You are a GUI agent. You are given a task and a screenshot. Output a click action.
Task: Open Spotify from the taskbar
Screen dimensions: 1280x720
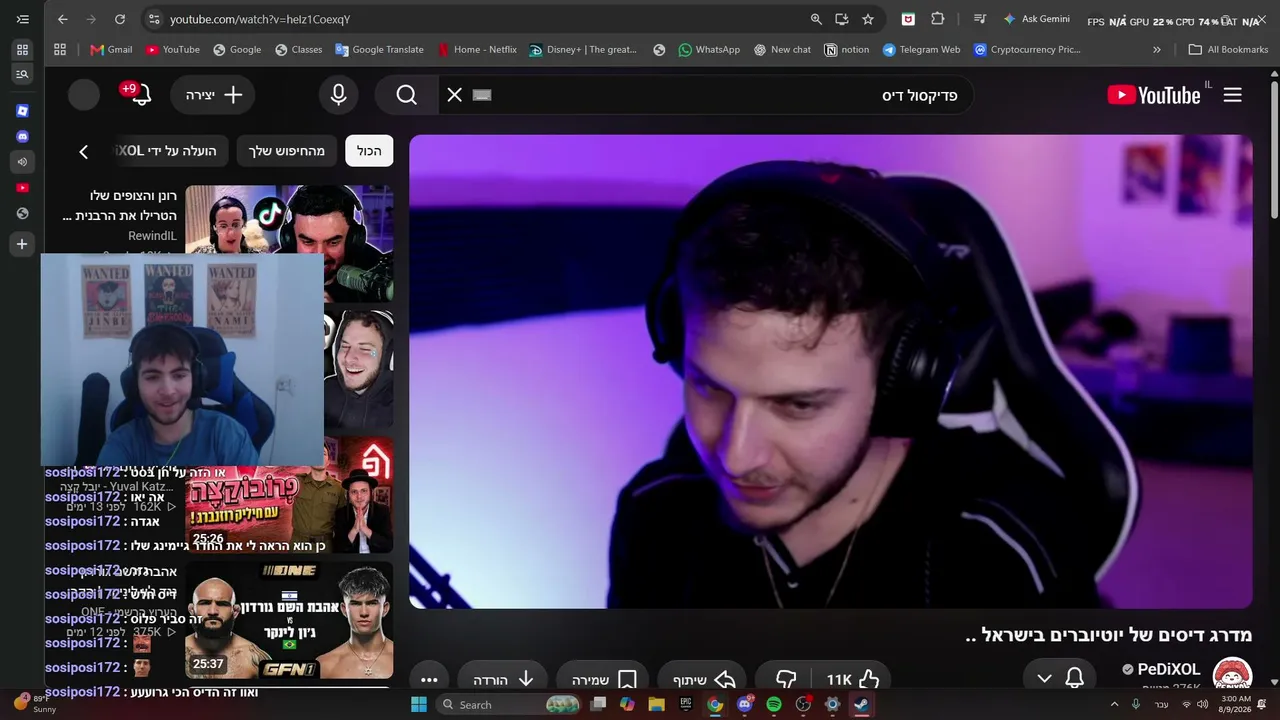coord(774,704)
